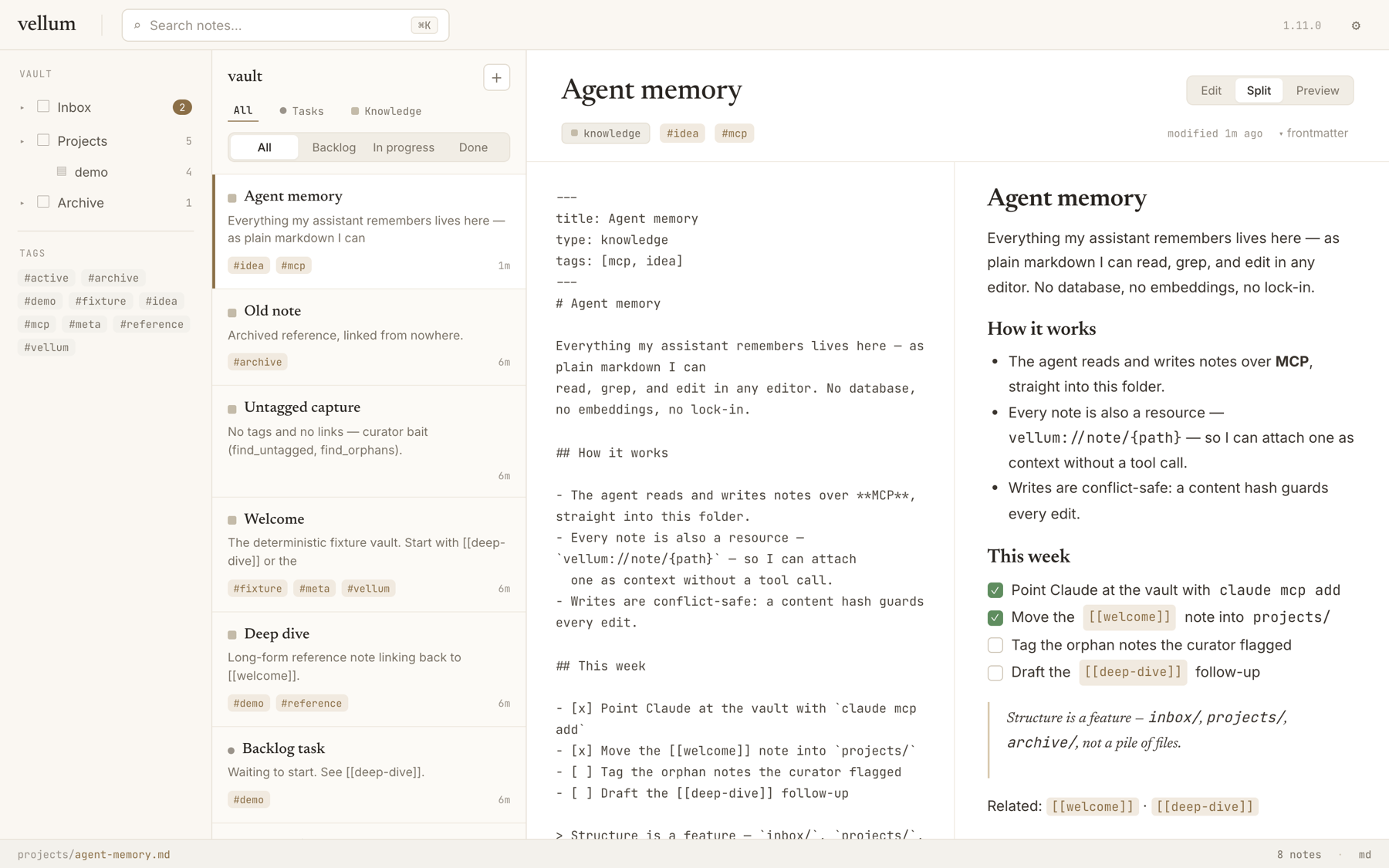
Task: Check the Draft the deep-dive follow-up task
Action: click(x=995, y=673)
